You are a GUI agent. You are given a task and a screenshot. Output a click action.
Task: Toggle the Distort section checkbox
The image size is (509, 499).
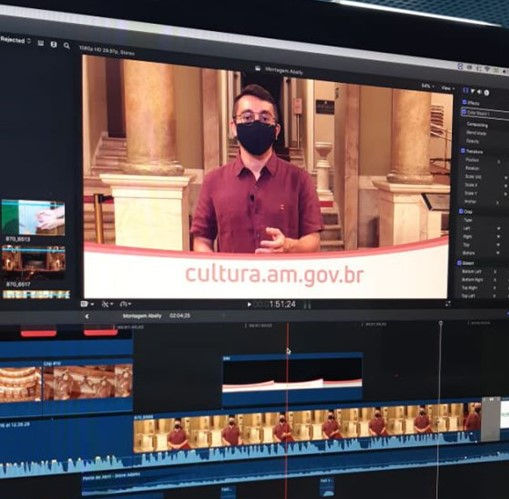click(459, 263)
